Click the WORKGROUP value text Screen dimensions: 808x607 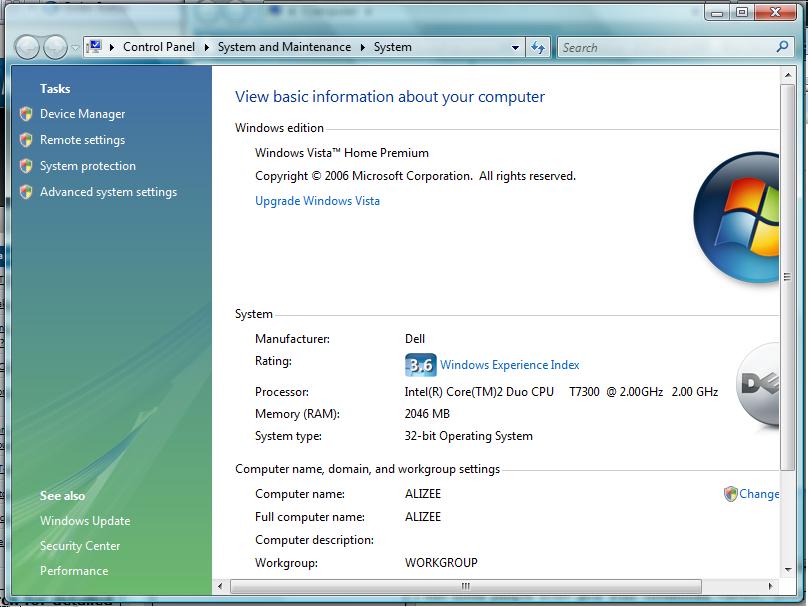tap(441, 563)
